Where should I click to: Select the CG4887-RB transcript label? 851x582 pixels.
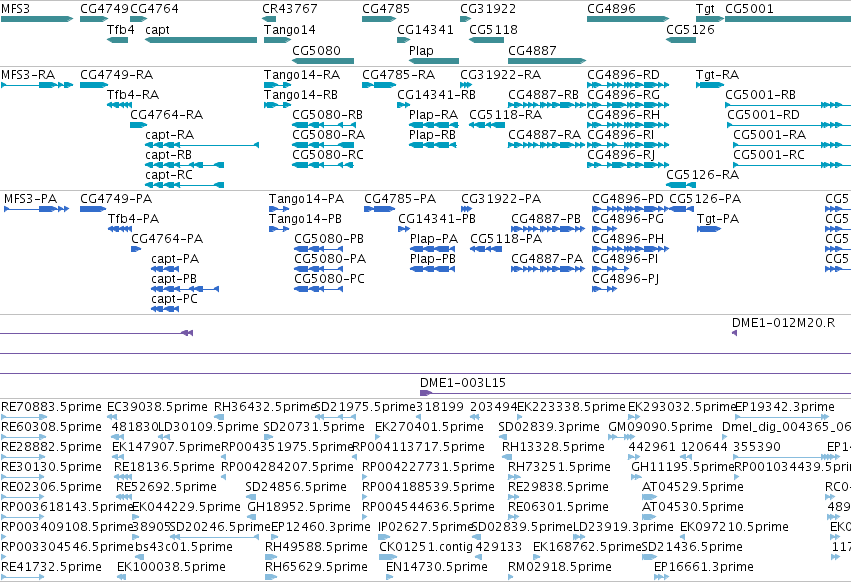pos(543,94)
